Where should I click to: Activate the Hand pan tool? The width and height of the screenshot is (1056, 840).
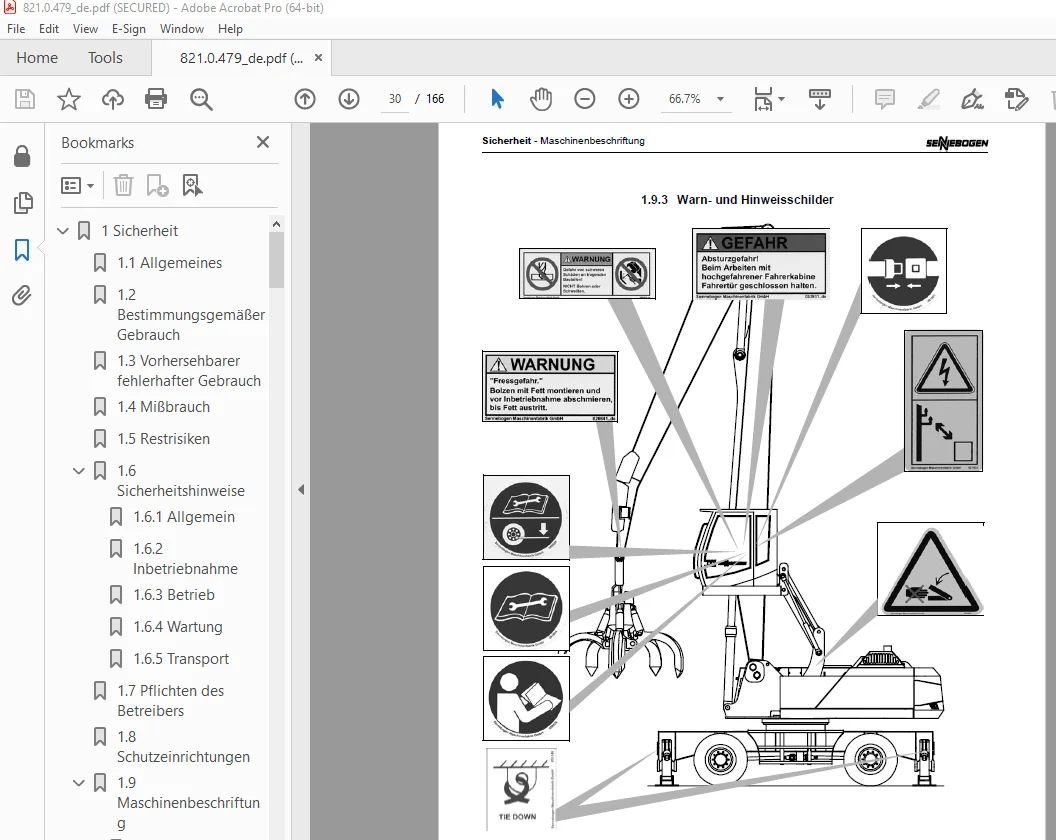[x=541, y=99]
